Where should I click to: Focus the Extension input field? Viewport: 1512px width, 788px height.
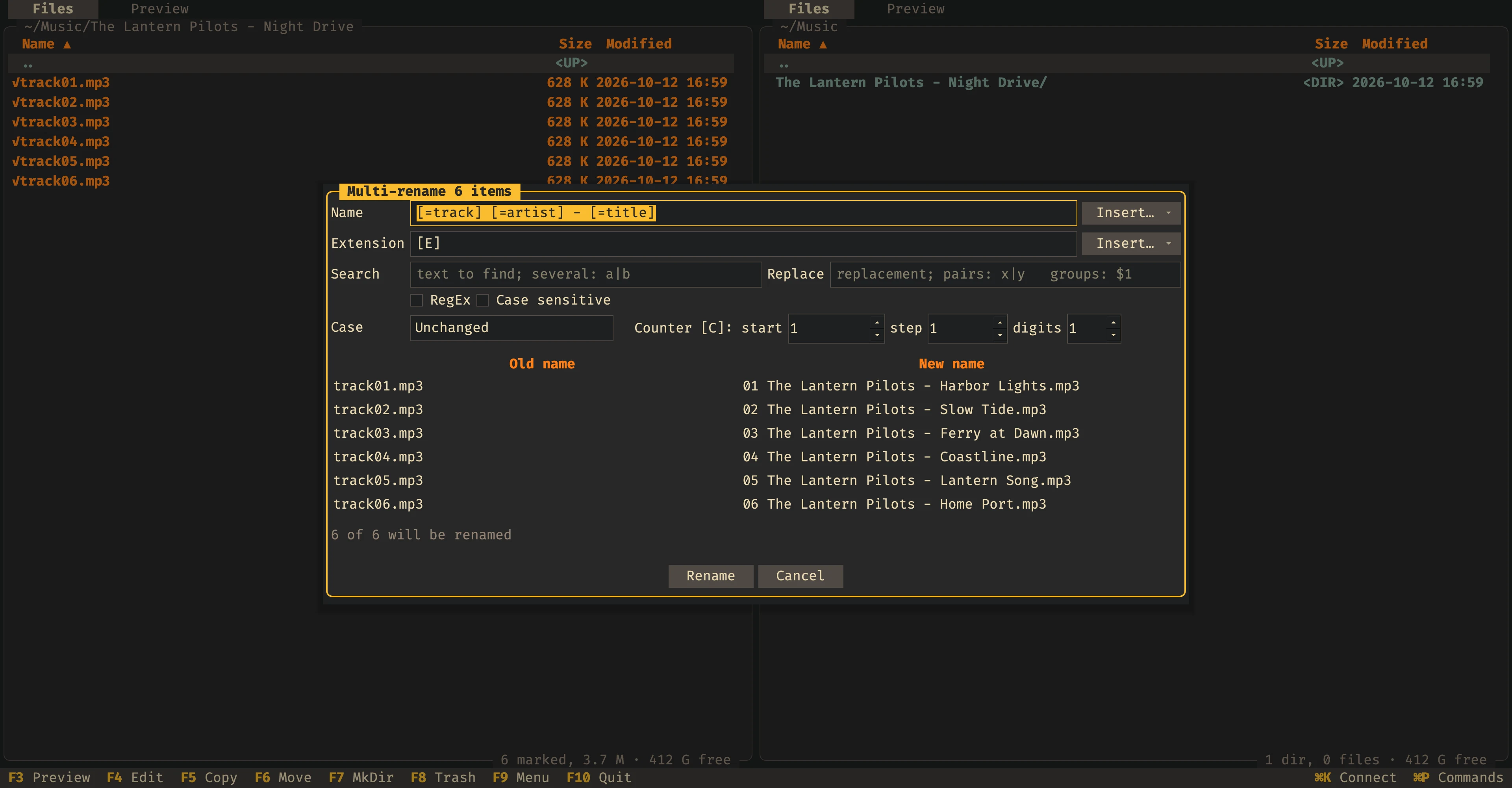[x=743, y=243]
